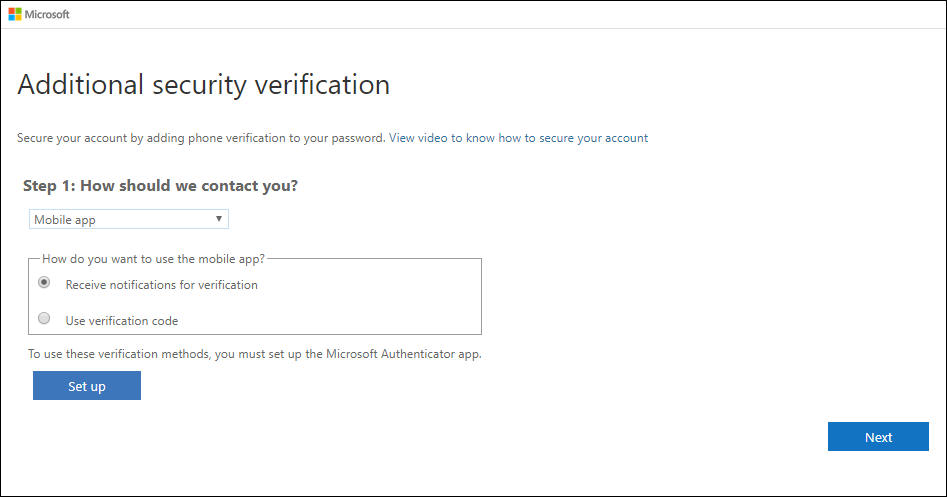
Task: Click the Microsoft Authenticator app instruction text
Action: coord(255,354)
